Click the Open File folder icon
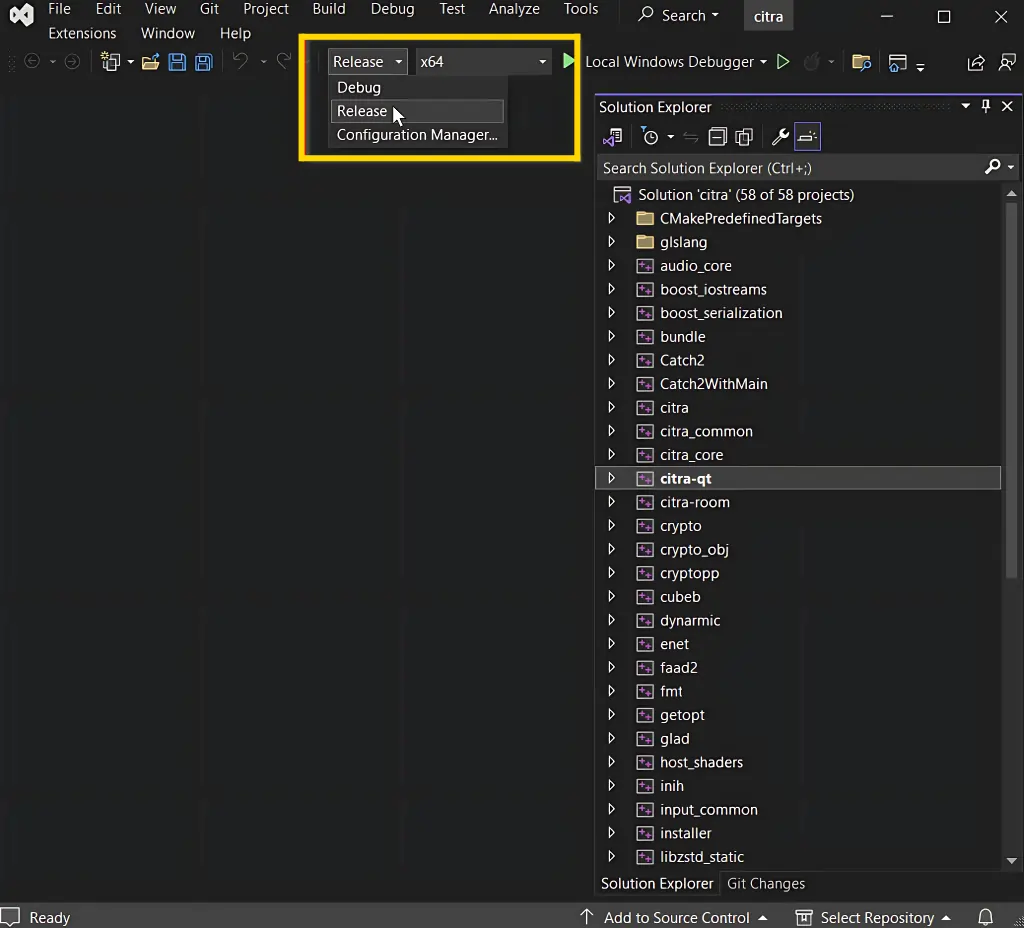Viewport: 1024px width, 928px height. click(150, 62)
